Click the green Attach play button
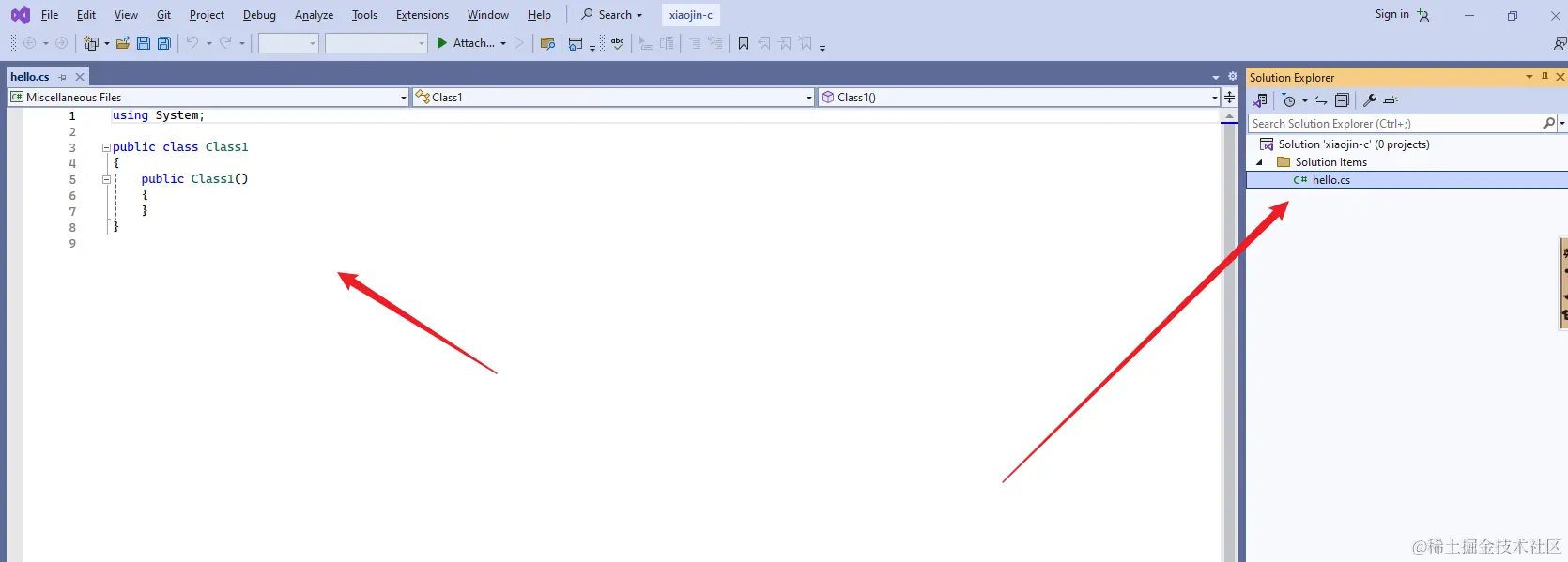 coord(442,43)
